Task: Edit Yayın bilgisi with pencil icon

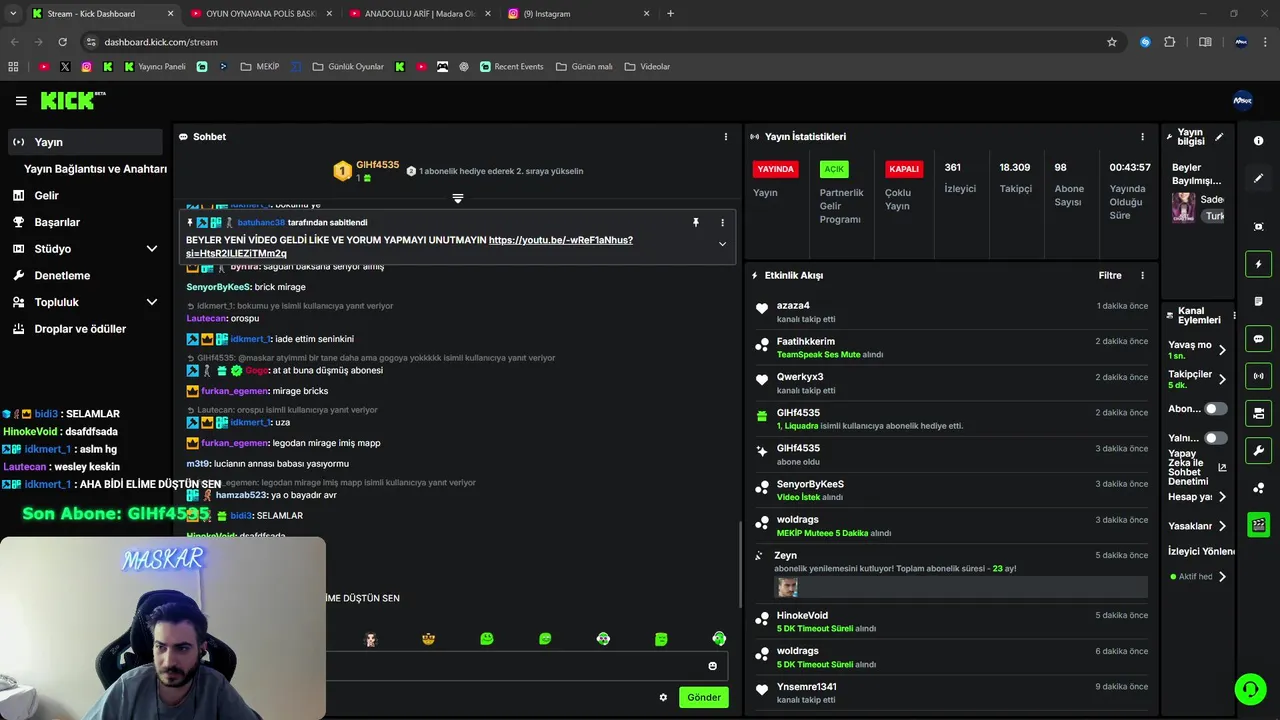Action: [1219, 138]
